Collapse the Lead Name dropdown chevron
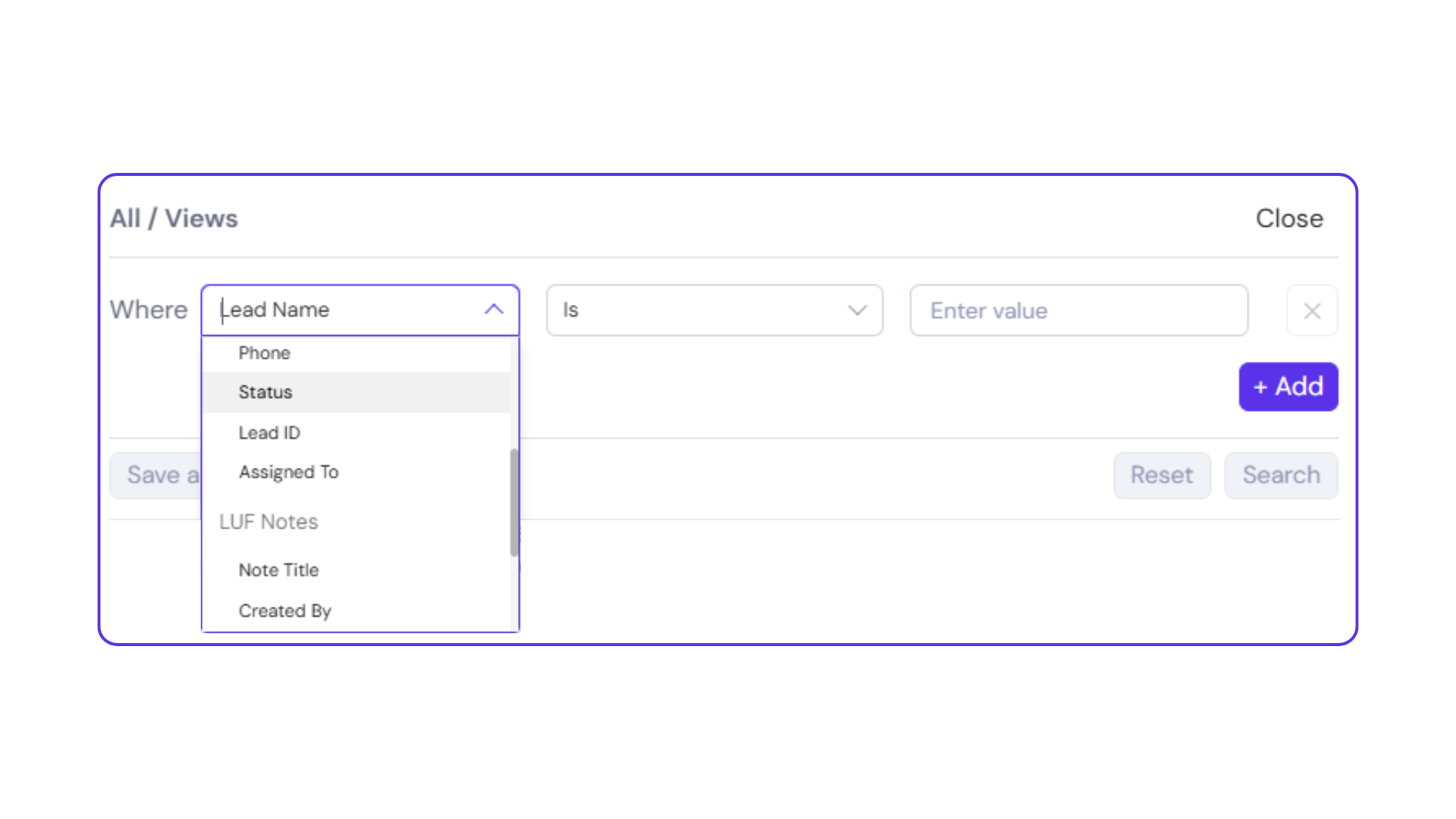Viewport: 1456px width, 819px height. tap(494, 309)
